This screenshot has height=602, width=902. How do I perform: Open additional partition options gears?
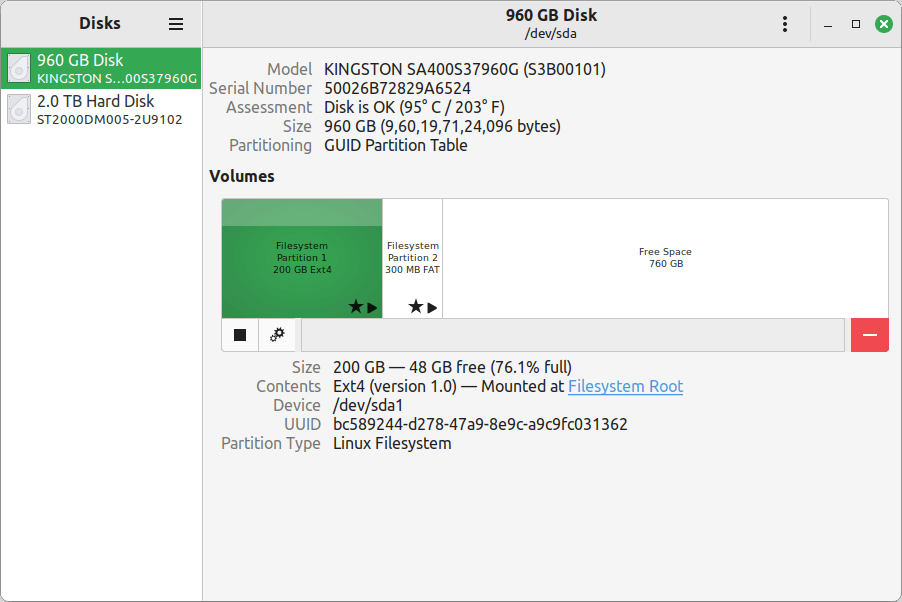(x=277, y=335)
